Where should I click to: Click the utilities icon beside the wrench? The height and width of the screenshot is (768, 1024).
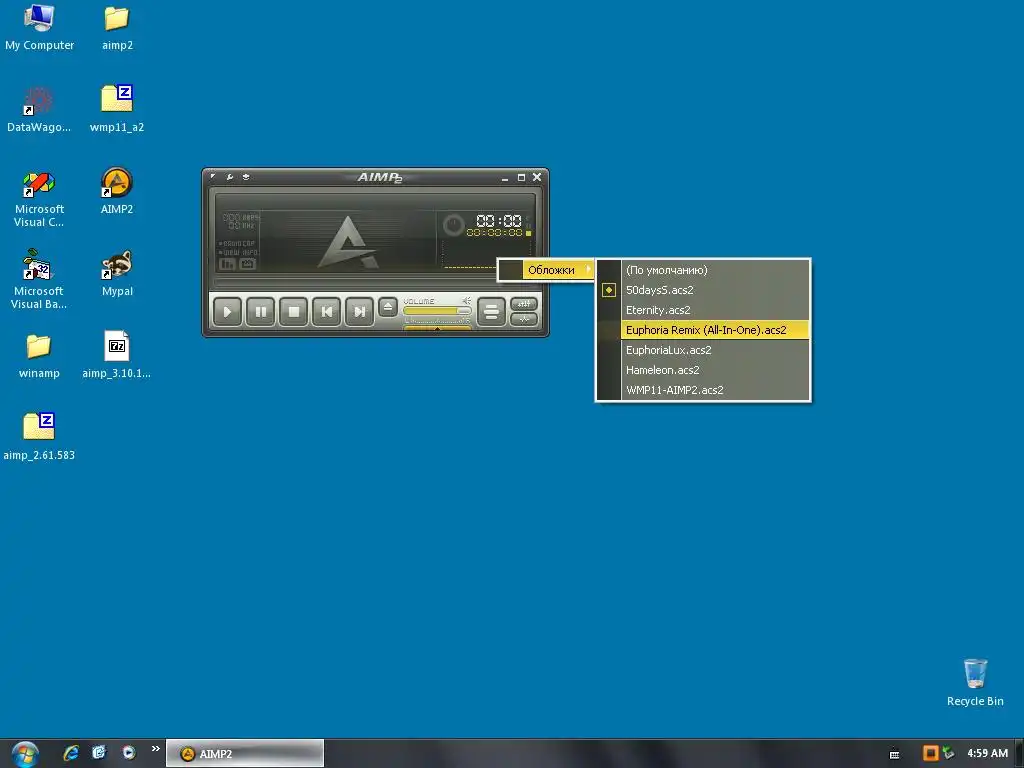click(x=246, y=176)
